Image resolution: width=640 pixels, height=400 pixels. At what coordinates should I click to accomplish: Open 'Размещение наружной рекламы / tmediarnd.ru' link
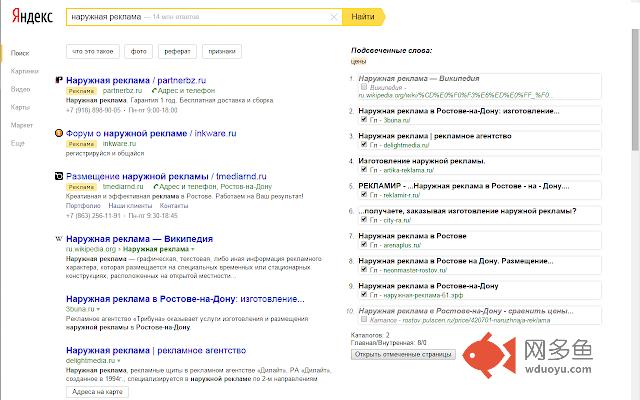click(166, 176)
